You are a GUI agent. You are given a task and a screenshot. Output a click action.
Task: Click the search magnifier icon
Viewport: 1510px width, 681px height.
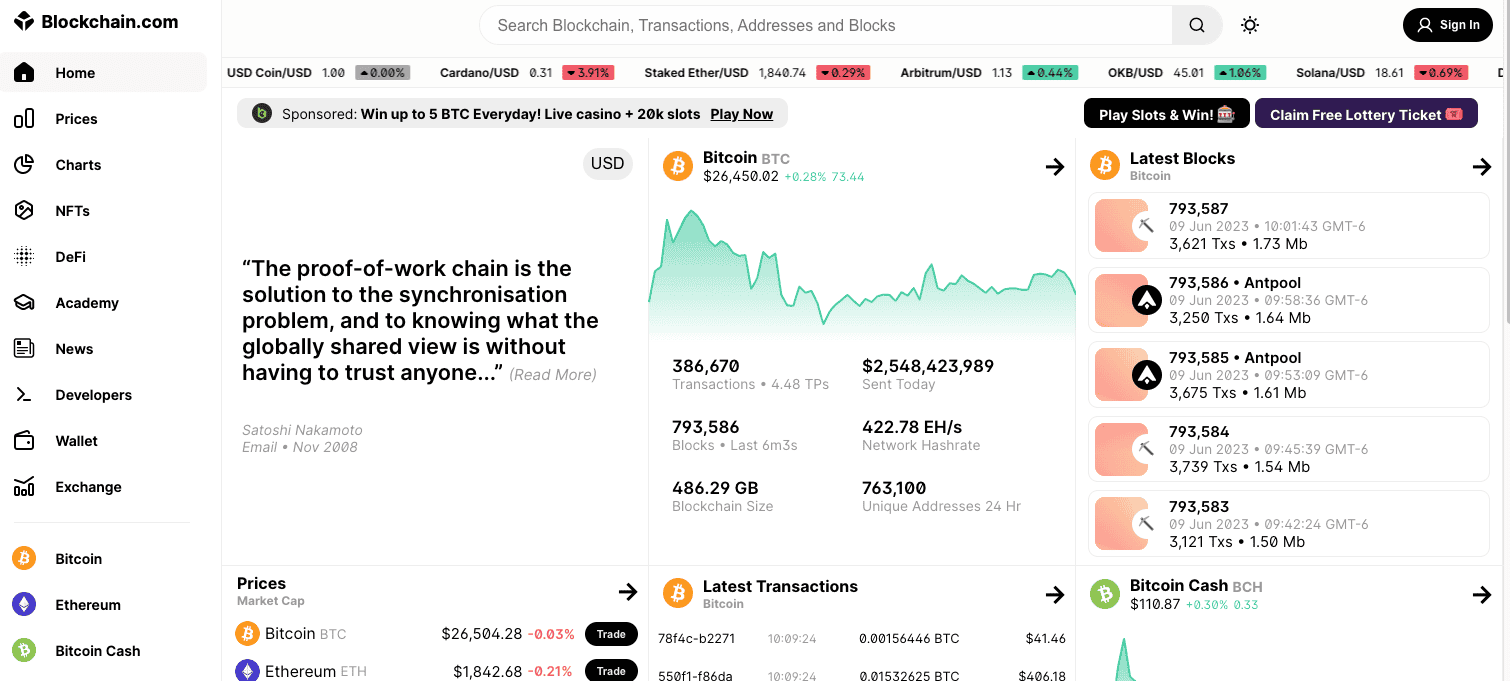coord(1196,24)
